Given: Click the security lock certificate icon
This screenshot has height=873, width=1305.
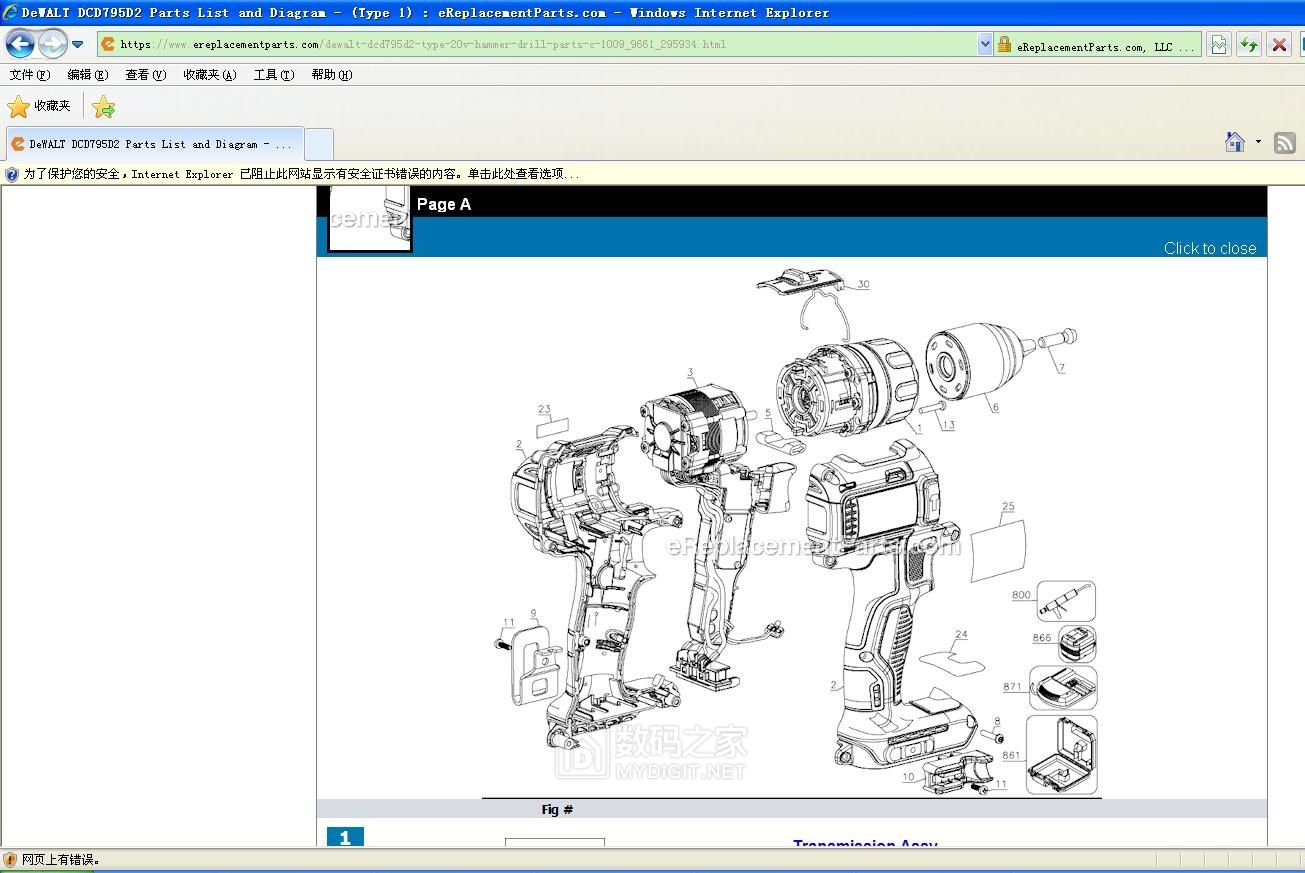Looking at the screenshot, I should pyautogui.click(x=1004, y=44).
